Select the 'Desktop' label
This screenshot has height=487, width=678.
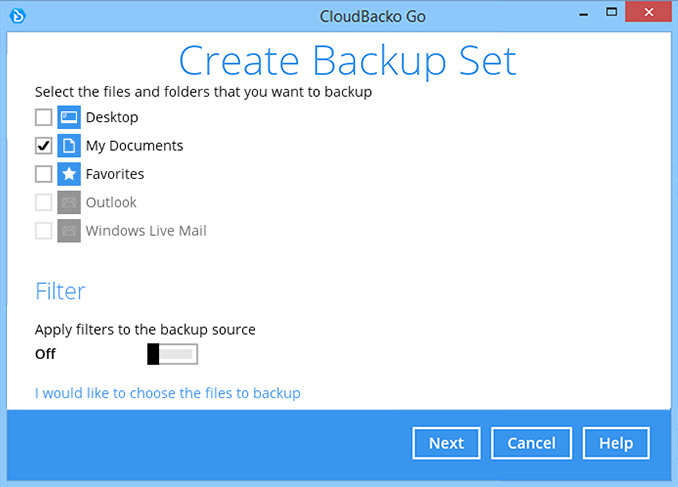click(112, 117)
